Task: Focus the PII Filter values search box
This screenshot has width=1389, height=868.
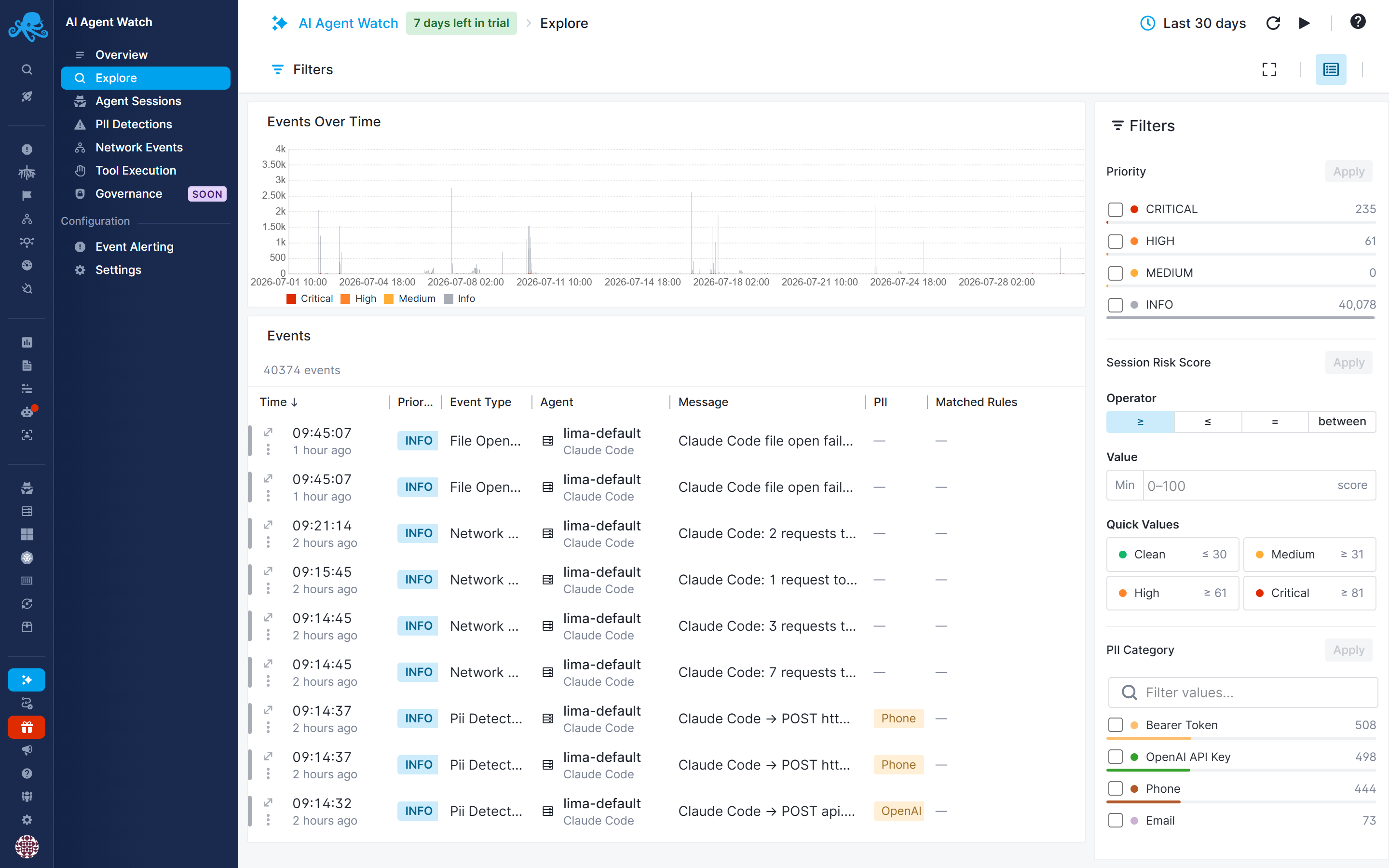Action: point(1242,692)
